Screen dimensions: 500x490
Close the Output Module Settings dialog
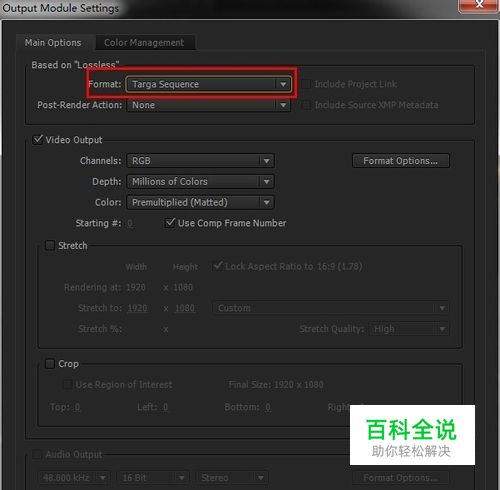[479, 5]
